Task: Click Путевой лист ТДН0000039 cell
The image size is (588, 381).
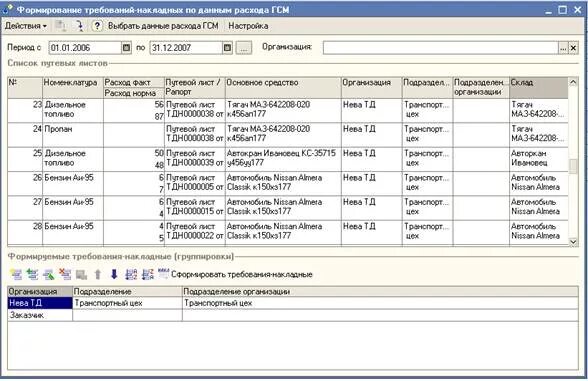Action: pos(195,159)
